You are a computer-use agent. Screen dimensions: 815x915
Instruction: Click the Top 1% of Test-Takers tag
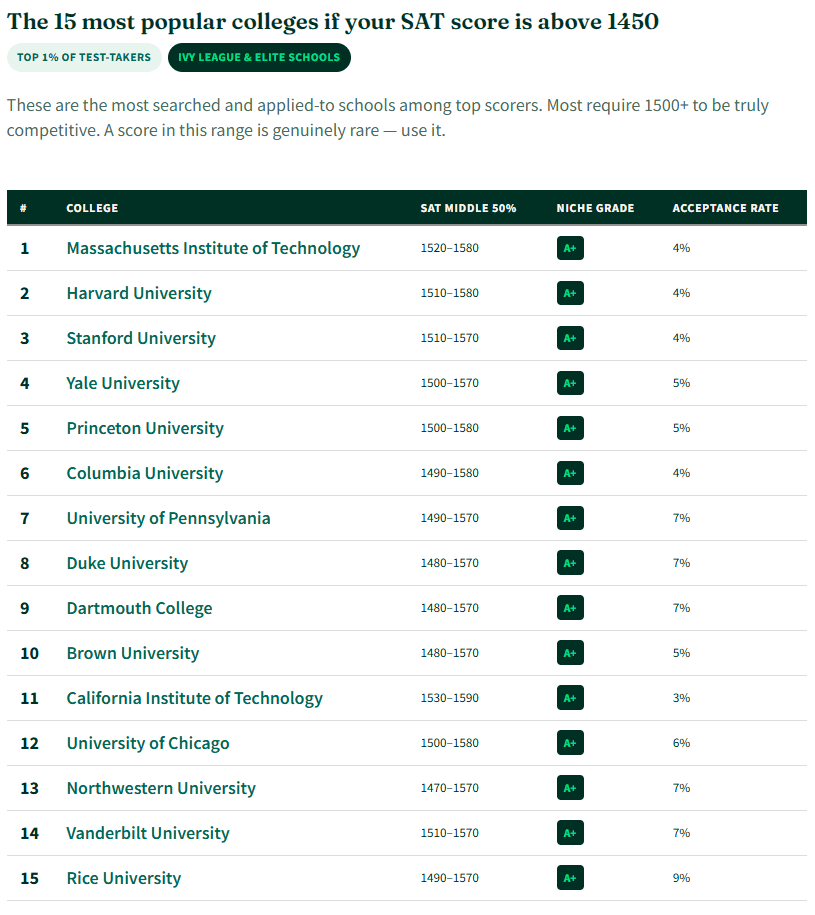tap(84, 57)
